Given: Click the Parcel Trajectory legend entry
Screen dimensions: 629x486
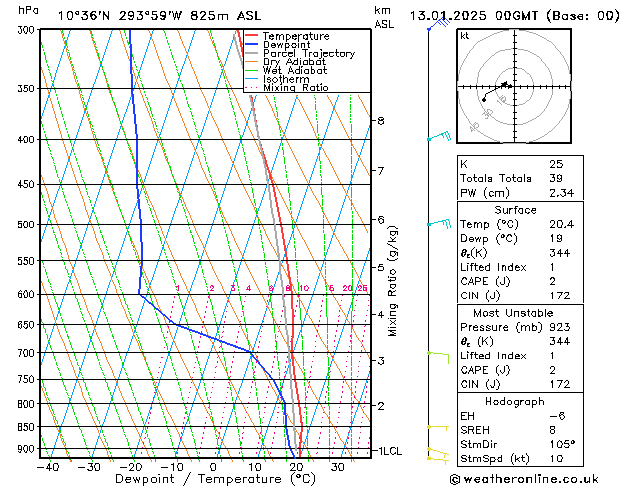Looking at the screenshot, I should (308, 53).
